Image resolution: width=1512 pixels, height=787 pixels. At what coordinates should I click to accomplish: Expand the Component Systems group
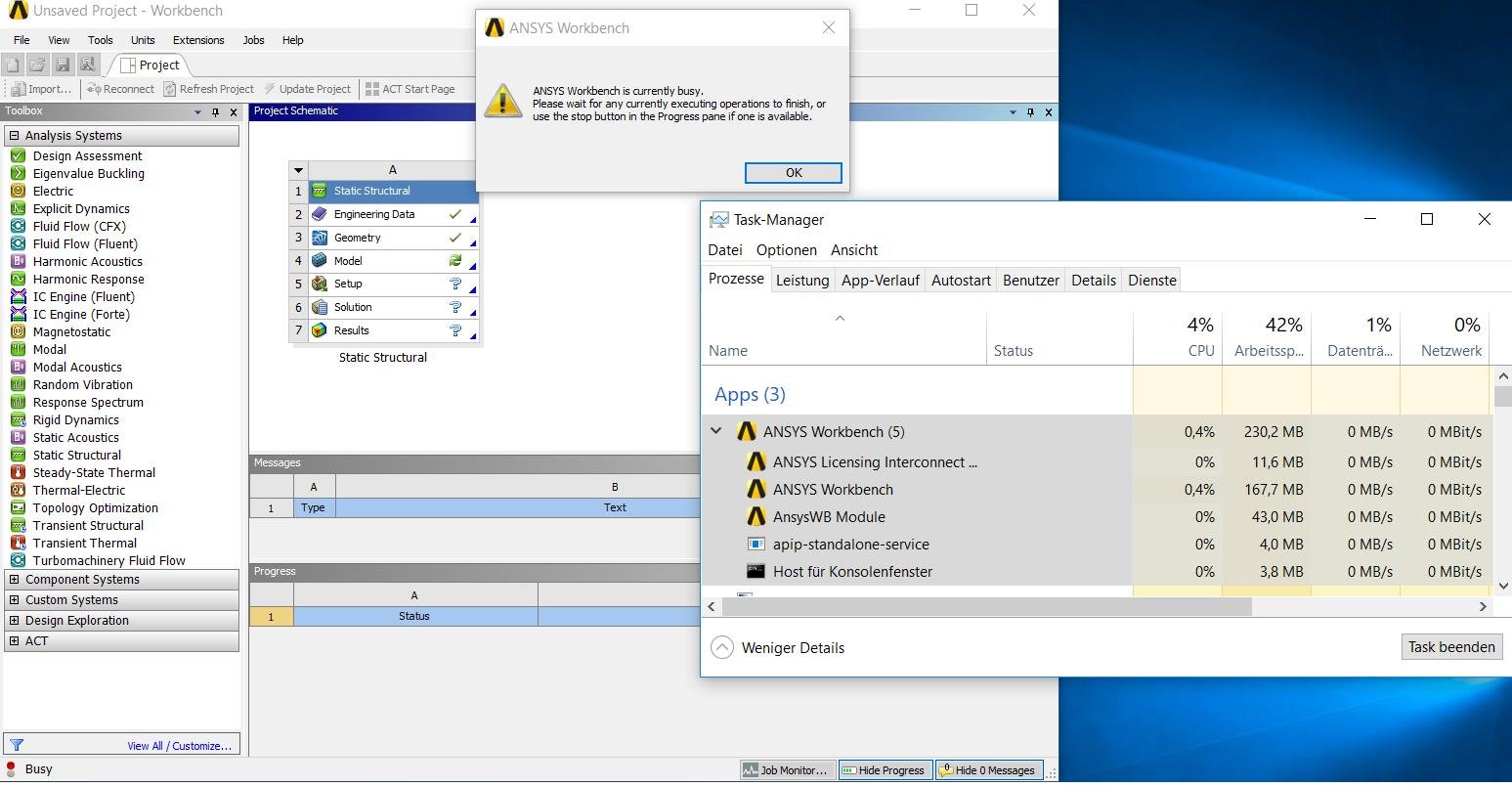15,580
